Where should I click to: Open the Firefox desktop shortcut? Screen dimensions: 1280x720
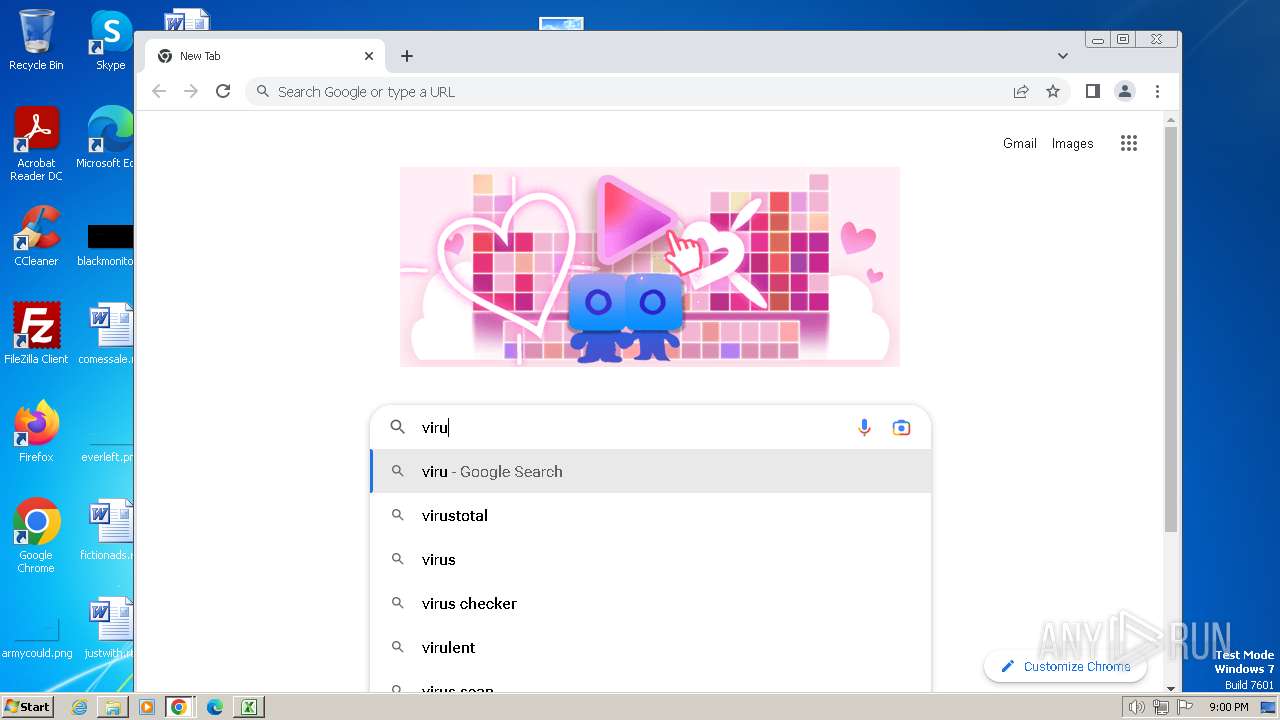pyautogui.click(x=36, y=431)
